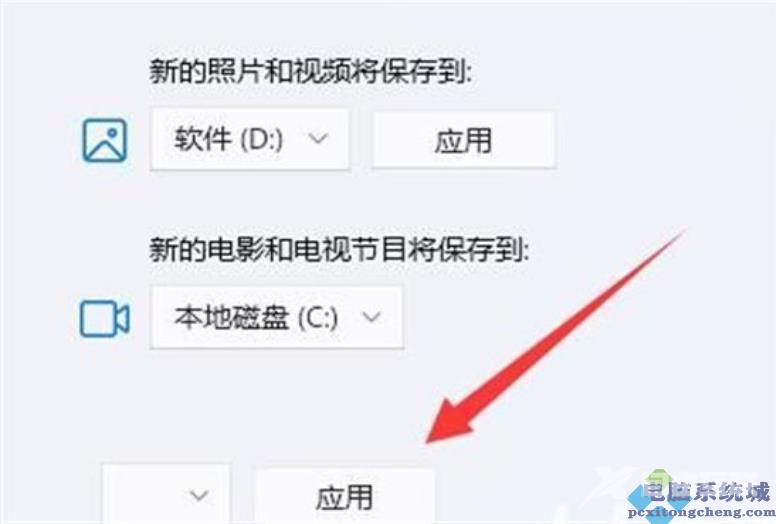This screenshot has width=776, height=524.
Task: Click the chevron in the bottom unlabeled box
Action: (198, 495)
